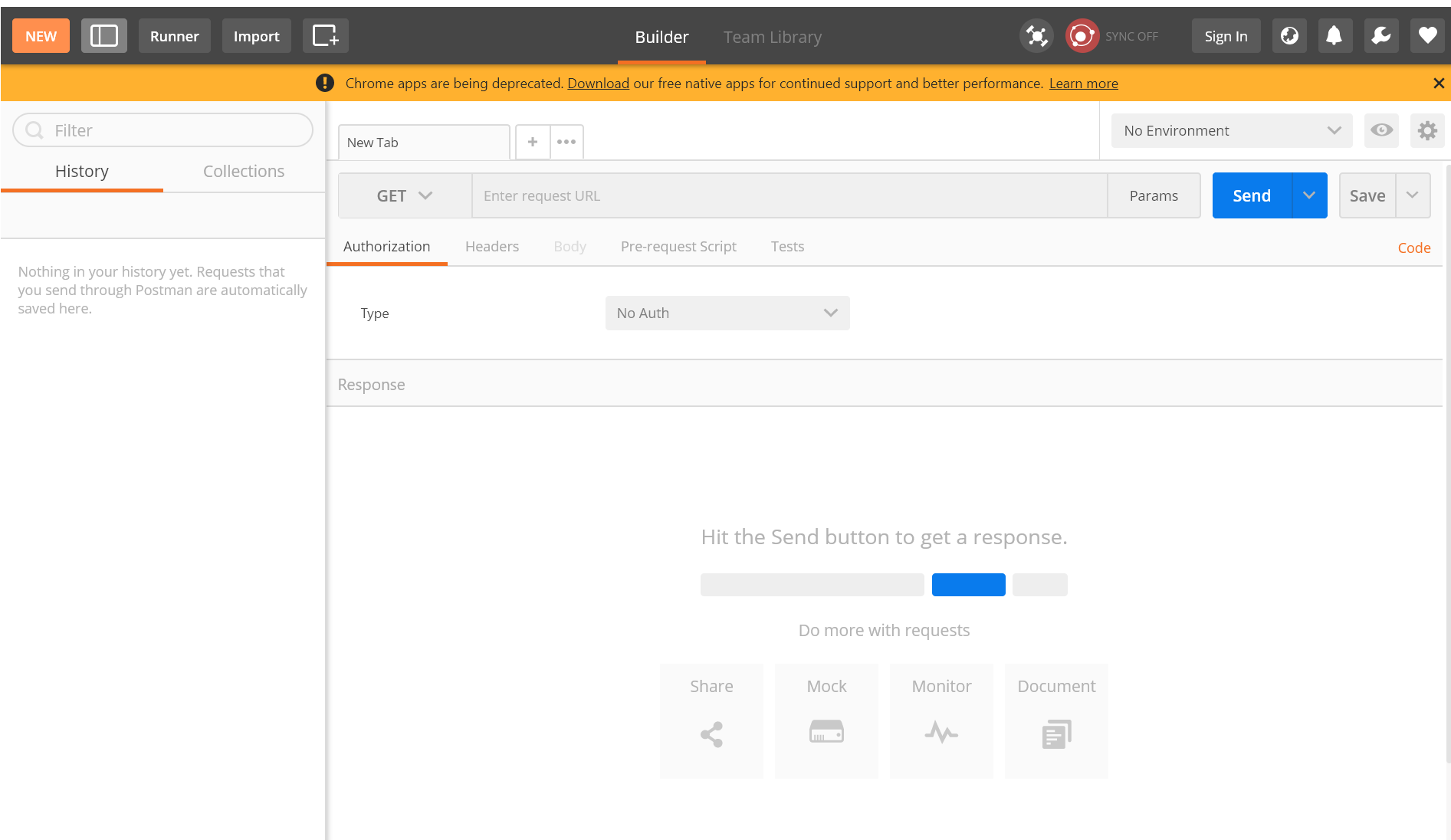
Task: Click the Response section header
Action: pos(885,384)
